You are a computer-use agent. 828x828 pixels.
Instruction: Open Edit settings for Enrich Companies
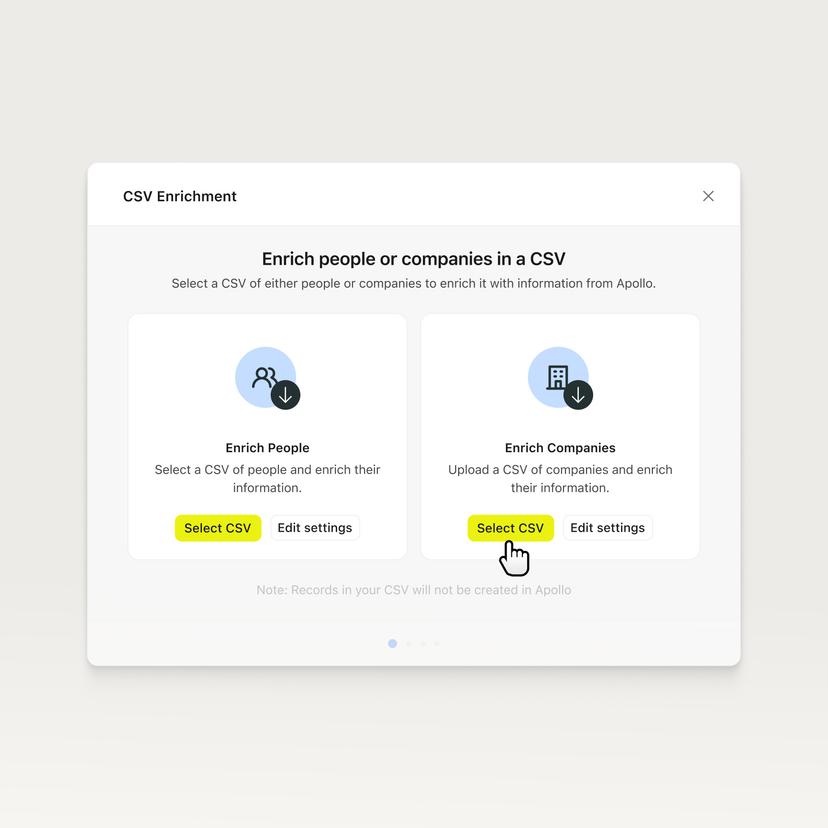click(607, 527)
